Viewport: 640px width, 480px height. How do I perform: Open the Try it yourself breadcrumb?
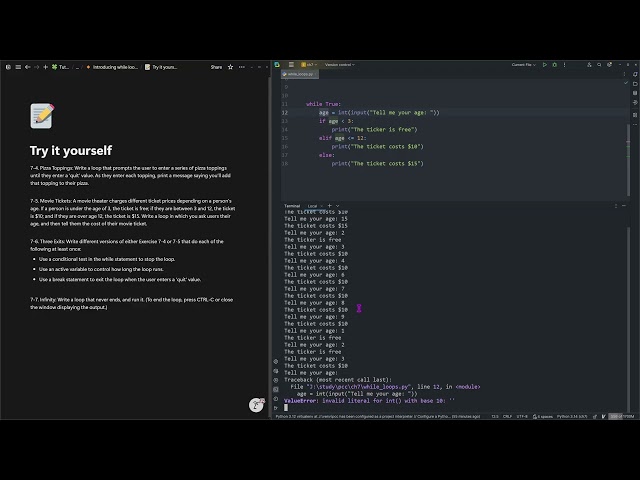tap(161, 67)
